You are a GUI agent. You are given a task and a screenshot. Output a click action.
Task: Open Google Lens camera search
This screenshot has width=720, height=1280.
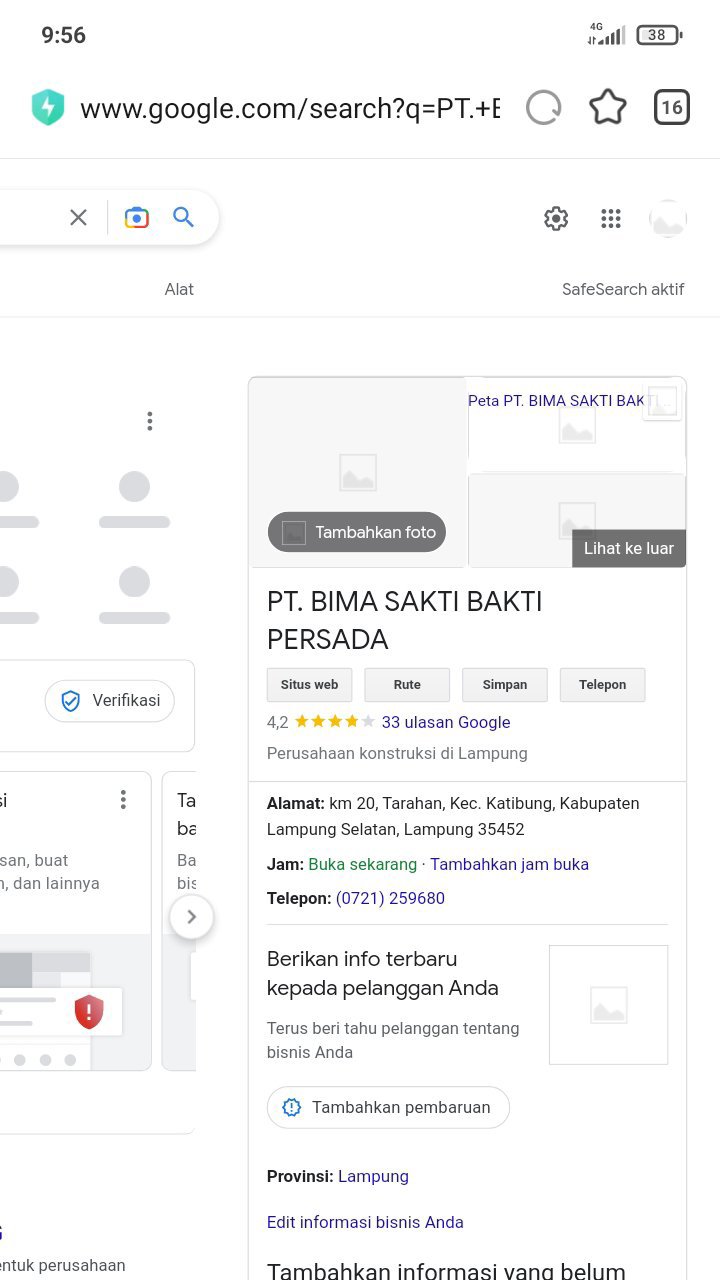point(137,217)
